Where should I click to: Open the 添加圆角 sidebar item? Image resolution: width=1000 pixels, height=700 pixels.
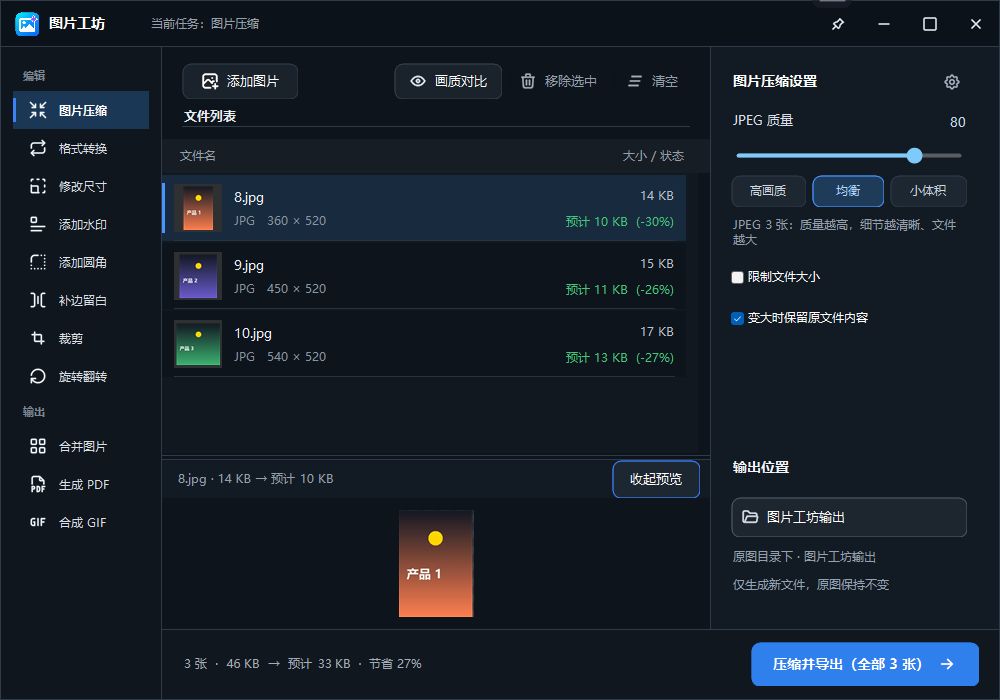point(81,262)
